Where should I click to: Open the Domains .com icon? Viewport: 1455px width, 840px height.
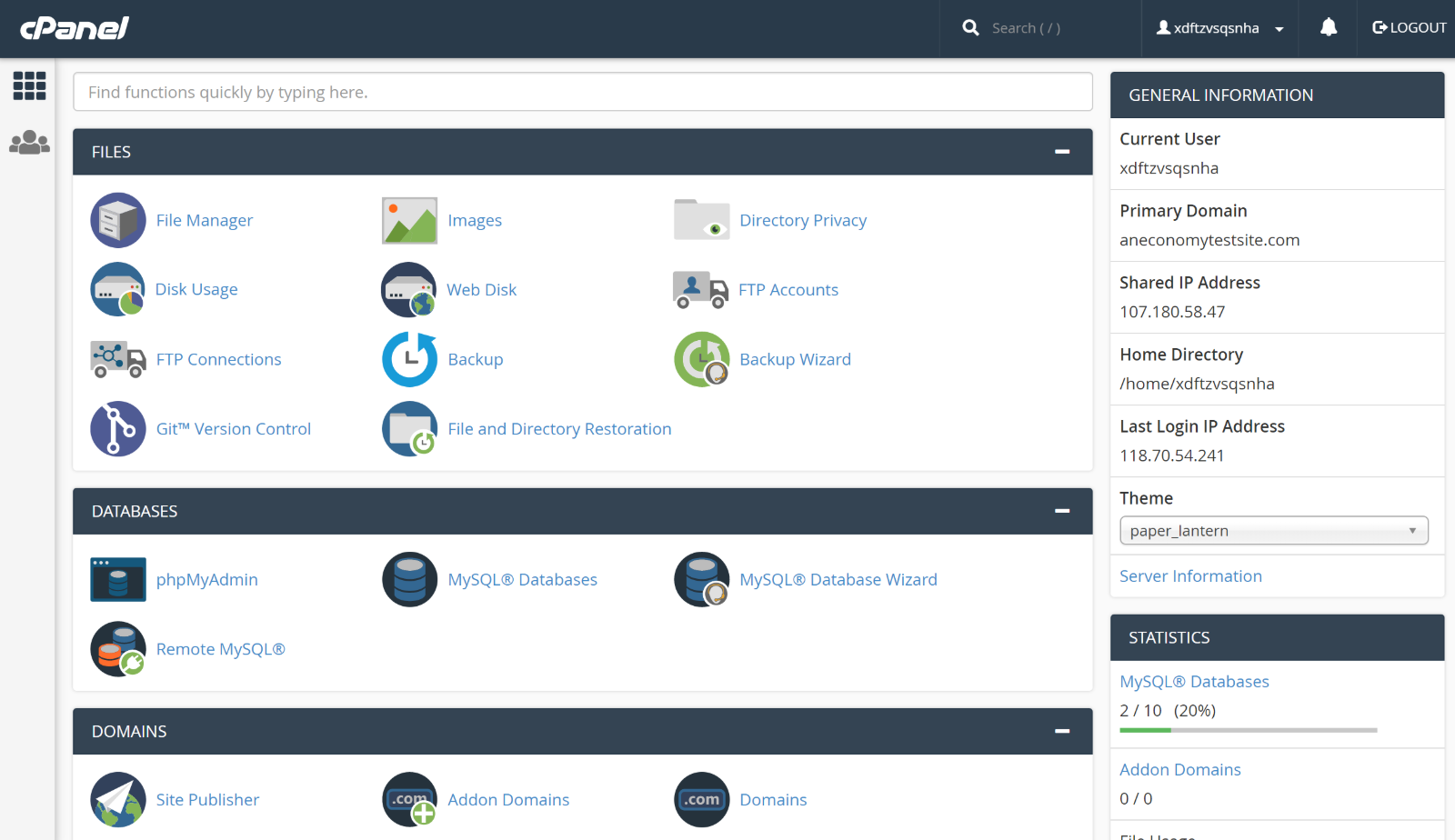[702, 800]
